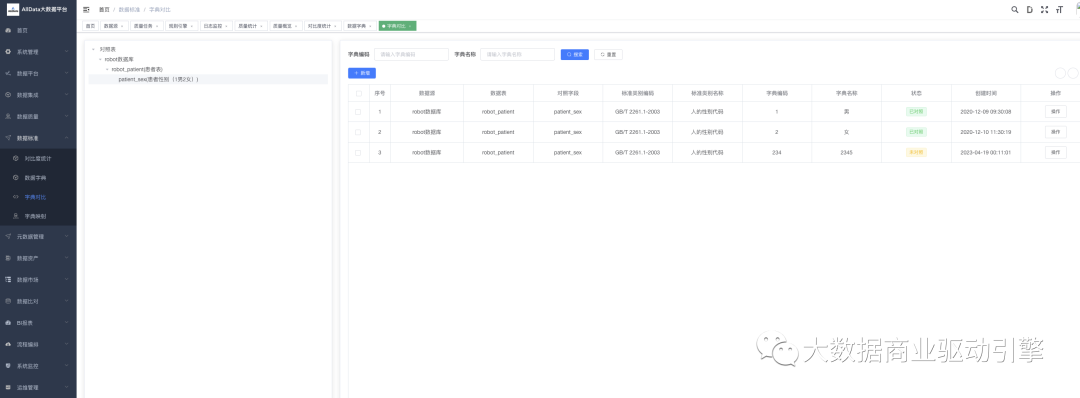This screenshot has width=1080, height=398.
Task: Click the yellow 未对照 status tag
Action: (916, 152)
